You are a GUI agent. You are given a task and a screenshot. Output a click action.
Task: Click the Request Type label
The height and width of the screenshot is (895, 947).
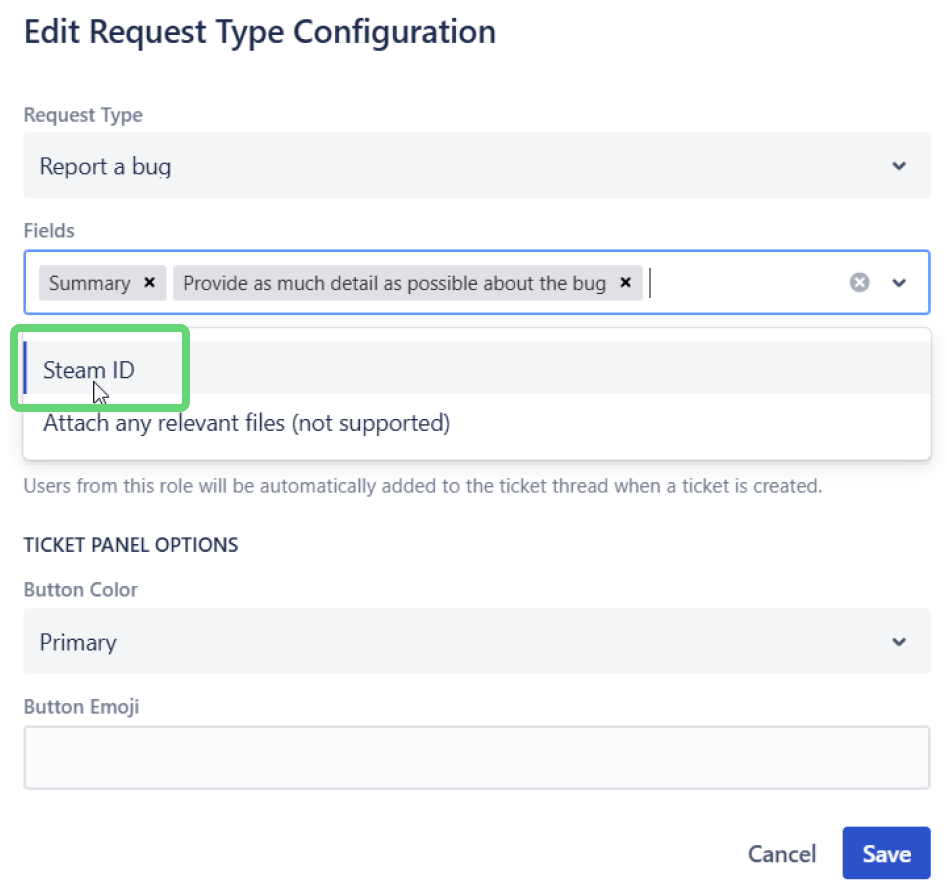click(x=83, y=115)
